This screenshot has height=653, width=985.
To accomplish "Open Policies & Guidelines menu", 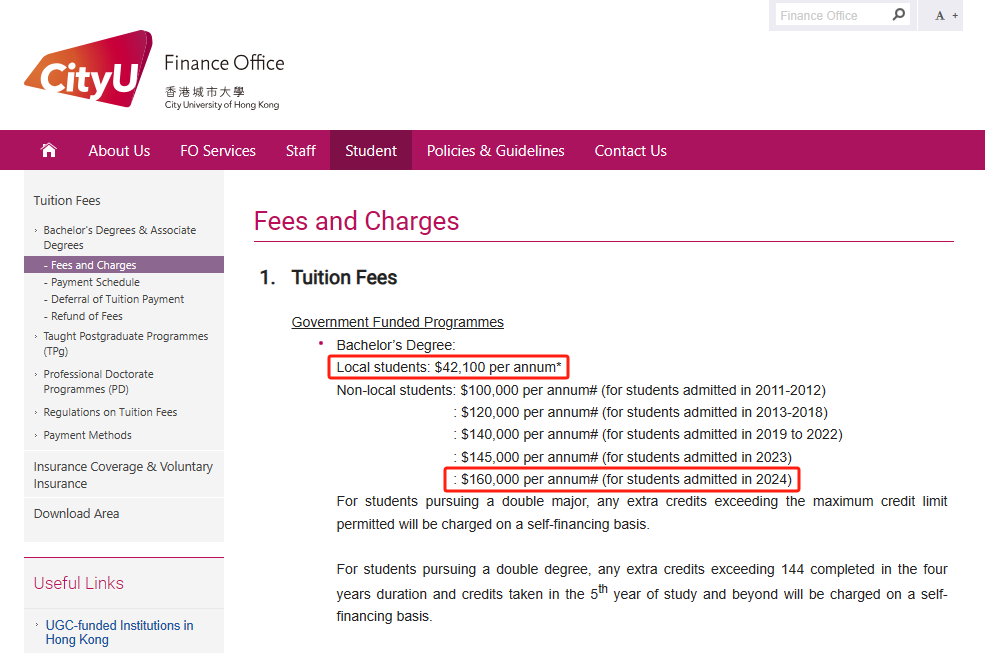I will (x=495, y=151).
